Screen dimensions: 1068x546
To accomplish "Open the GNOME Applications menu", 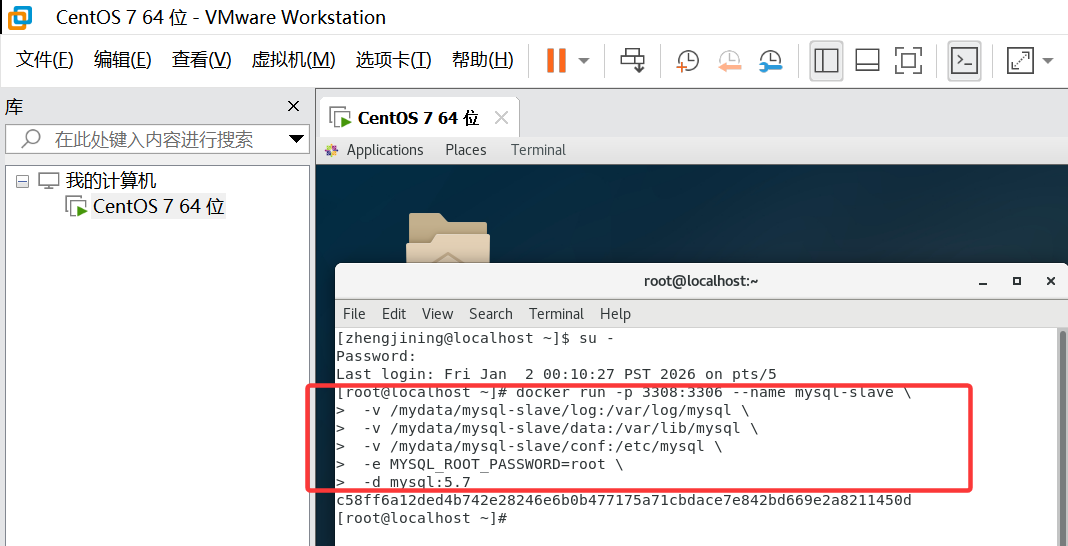I will [x=385, y=150].
